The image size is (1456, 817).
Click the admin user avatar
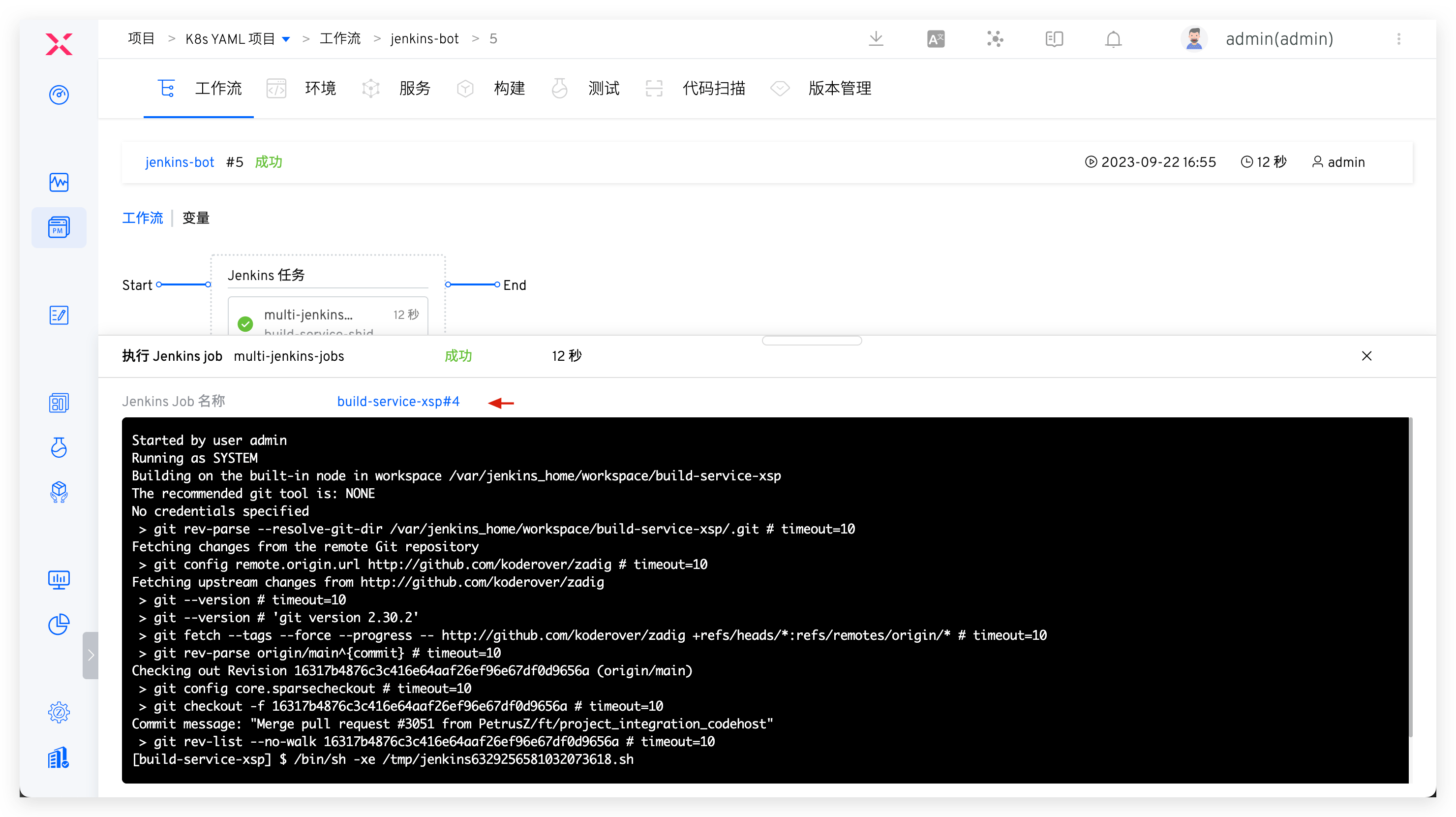pos(1194,38)
